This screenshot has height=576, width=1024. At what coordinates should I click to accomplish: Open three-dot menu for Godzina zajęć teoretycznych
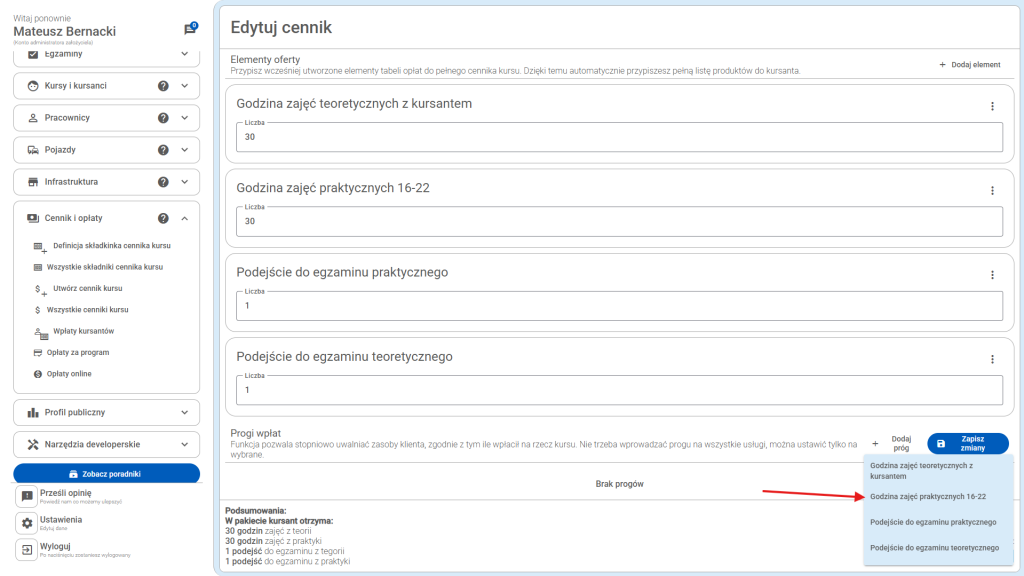pyautogui.click(x=992, y=106)
